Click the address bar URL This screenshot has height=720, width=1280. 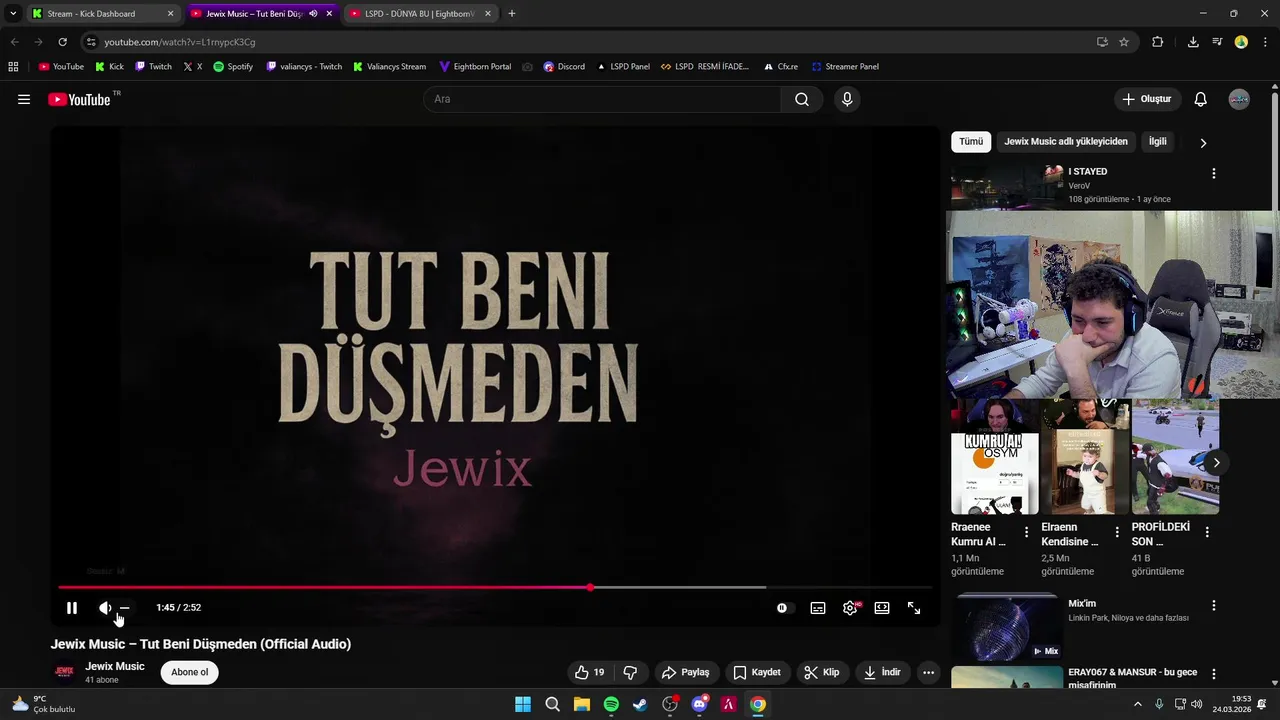click(x=180, y=42)
